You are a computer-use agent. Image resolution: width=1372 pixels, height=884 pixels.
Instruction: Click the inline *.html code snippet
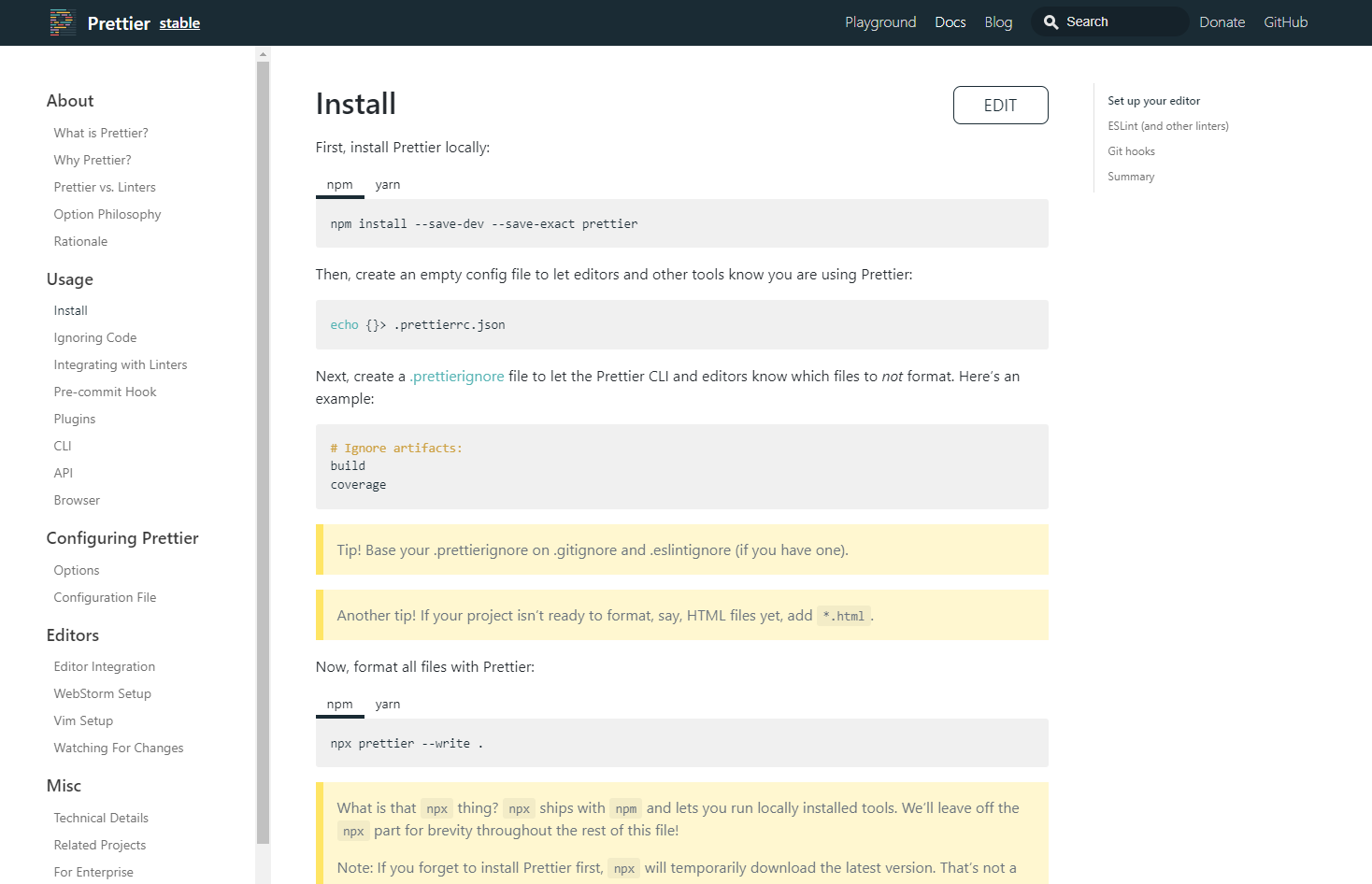click(x=843, y=616)
